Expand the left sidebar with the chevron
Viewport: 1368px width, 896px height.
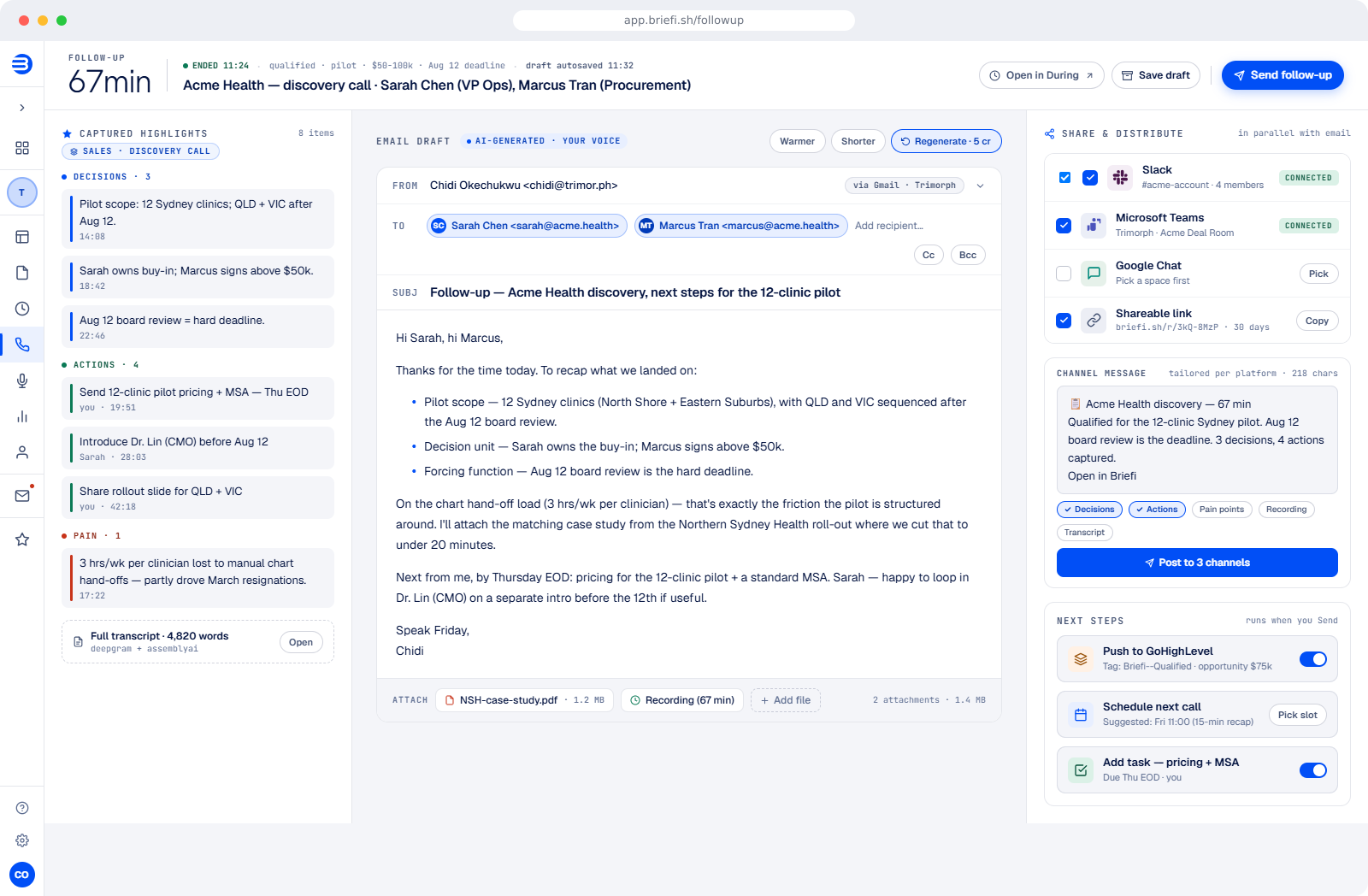(22, 108)
